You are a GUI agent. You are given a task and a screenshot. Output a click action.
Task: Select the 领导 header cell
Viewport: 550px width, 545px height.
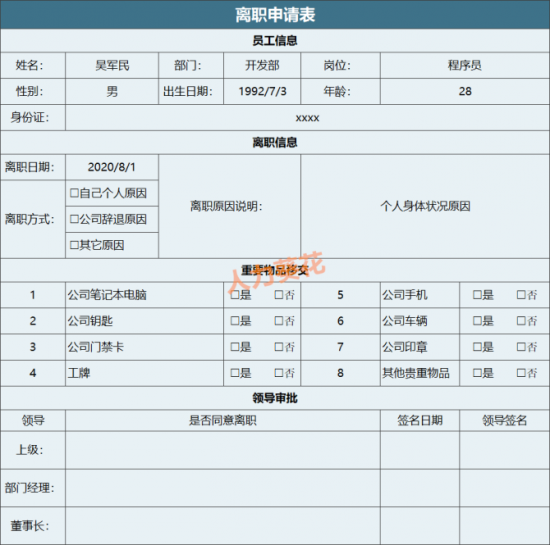pyautogui.click(x=33, y=420)
